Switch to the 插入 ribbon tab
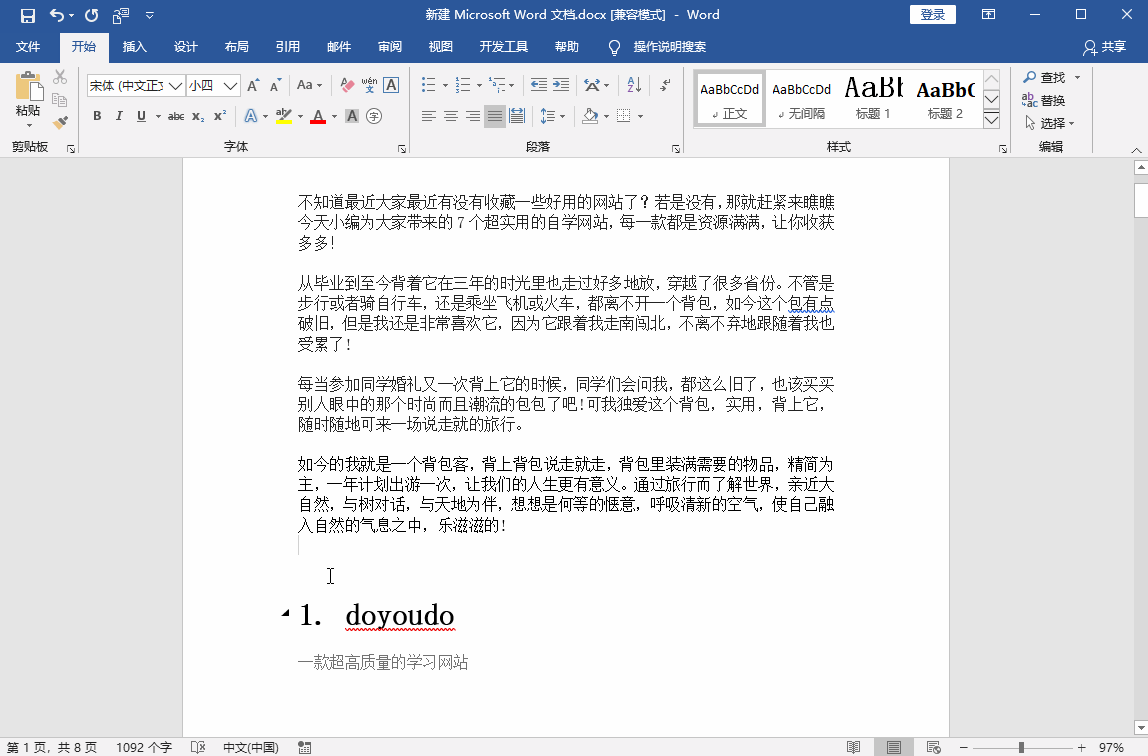Image resolution: width=1148 pixels, height=756 pixels. pyautogui.click(x=135, y=46)
